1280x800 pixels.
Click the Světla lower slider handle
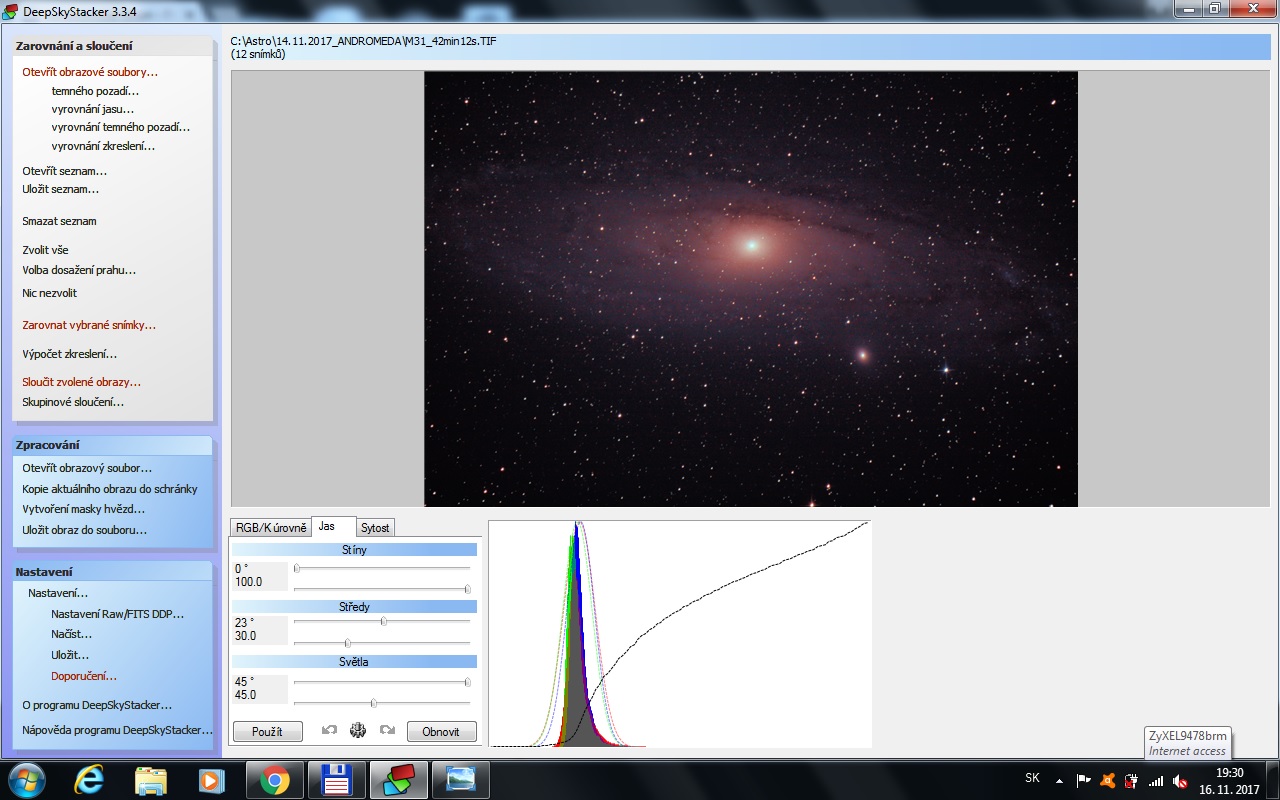point(373,703)
